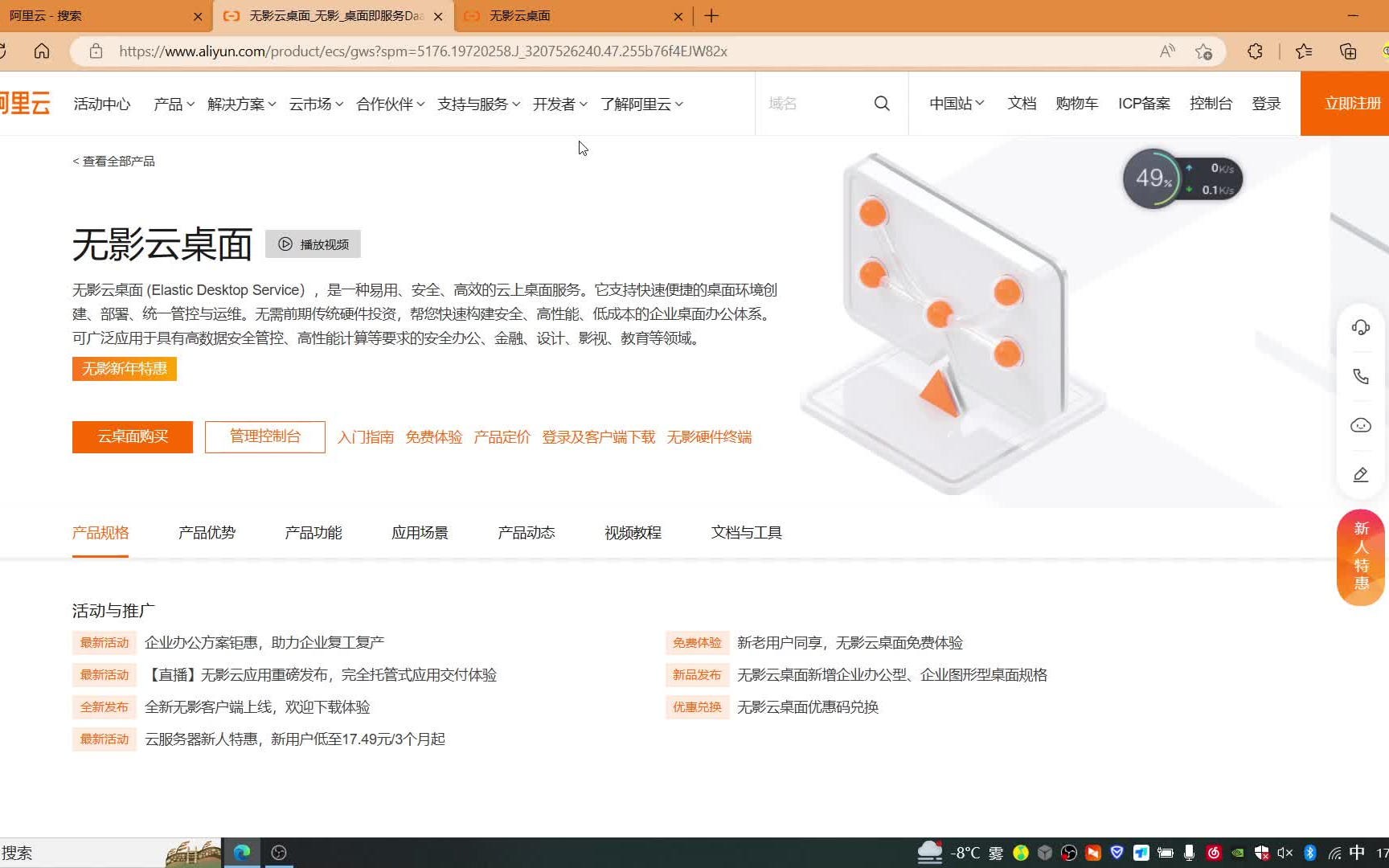The height and width of the screenshot is (868, 1389).
Task: Click the microphone tray icon
Action: 1189,853
